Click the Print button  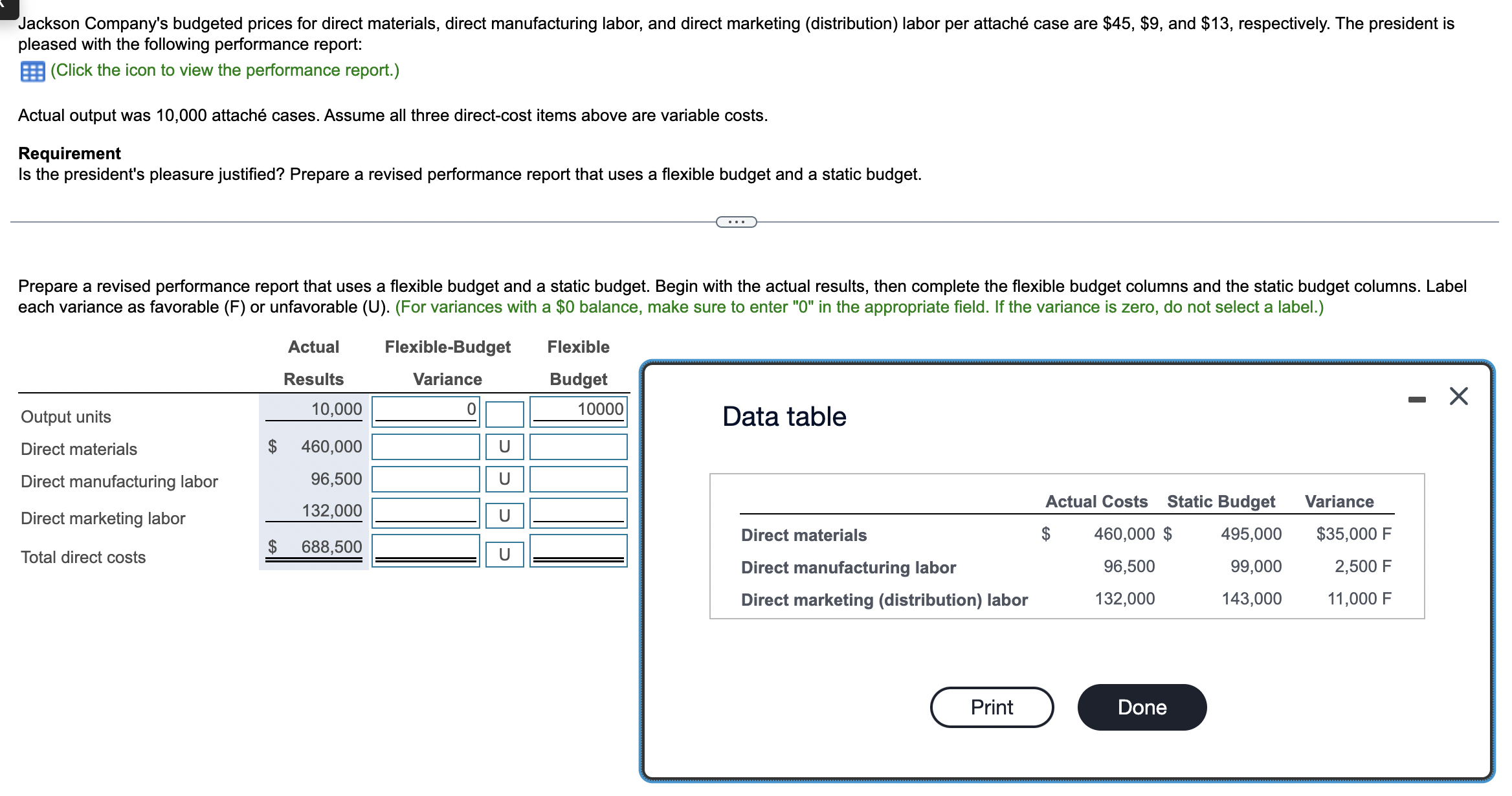(991, 707)
